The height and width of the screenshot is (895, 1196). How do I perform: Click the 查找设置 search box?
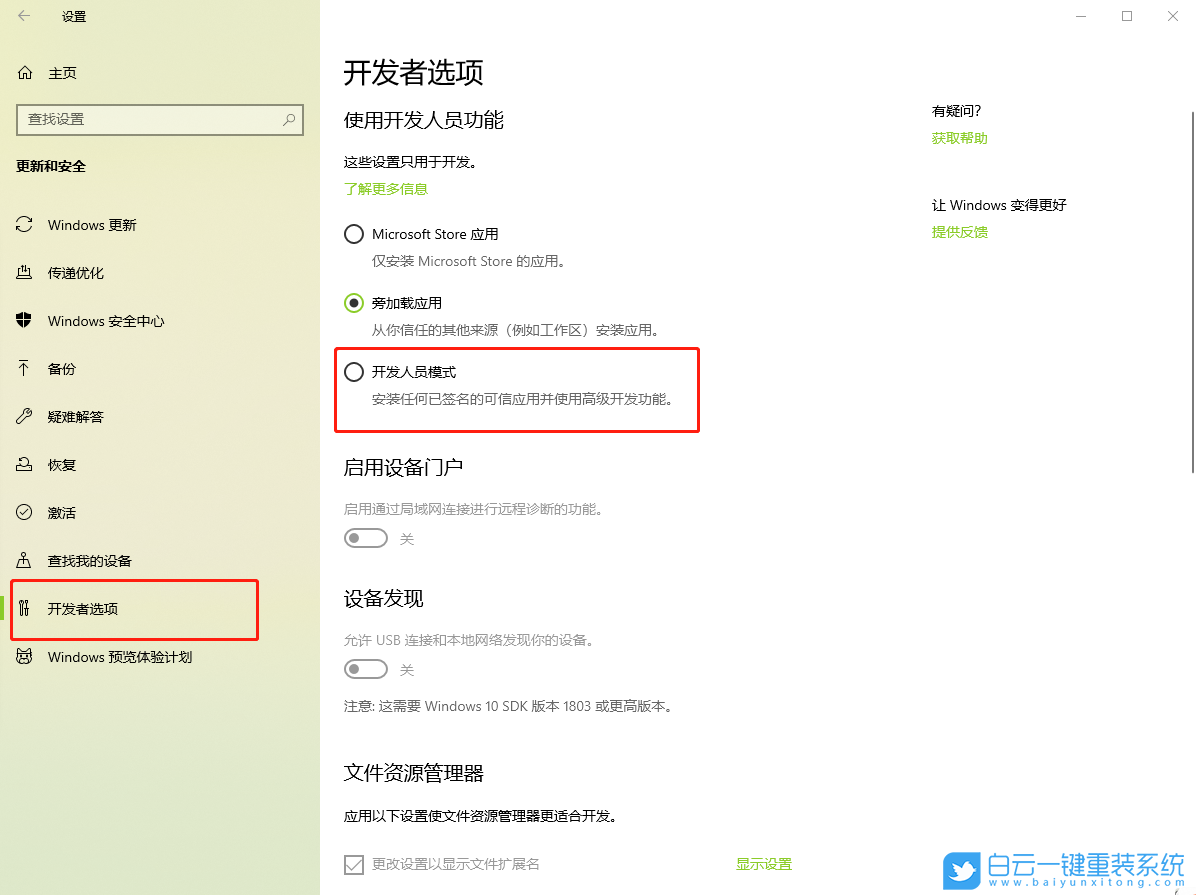coord(159,119)
